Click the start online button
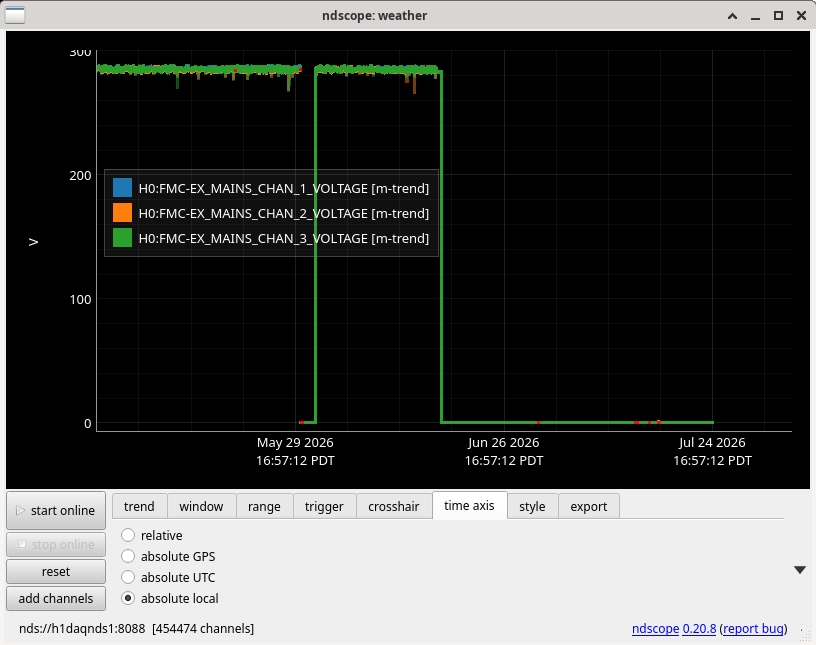816x645 pixels. (x=56, y=510)
